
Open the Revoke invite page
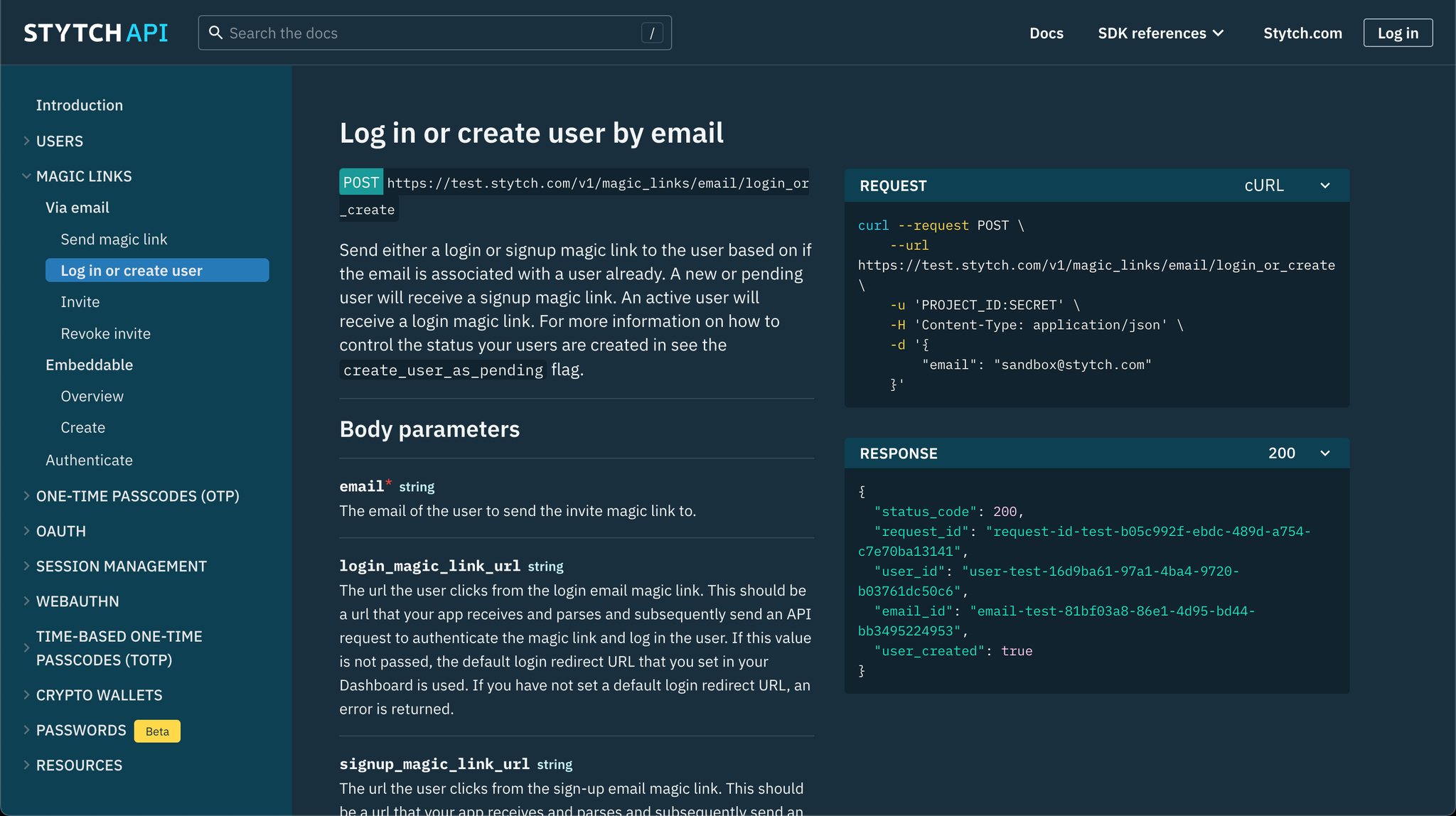coord(105,333)
